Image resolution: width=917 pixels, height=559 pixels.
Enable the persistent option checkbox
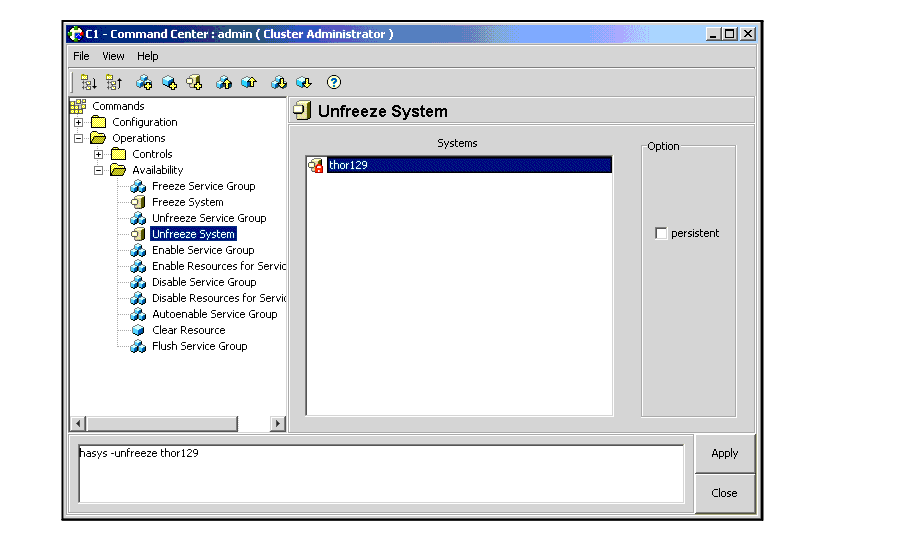pos(661,234)
